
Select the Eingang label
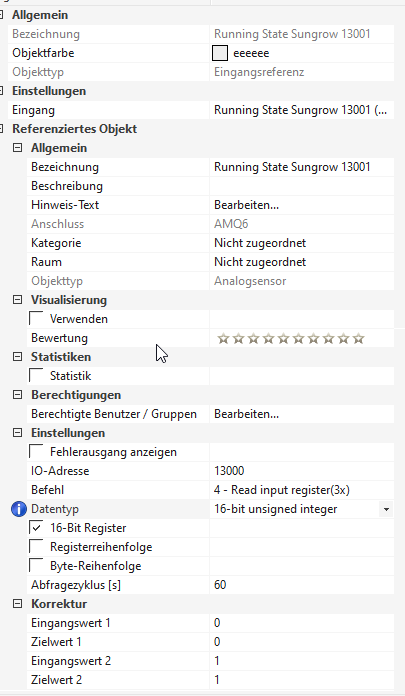point(33,110)
